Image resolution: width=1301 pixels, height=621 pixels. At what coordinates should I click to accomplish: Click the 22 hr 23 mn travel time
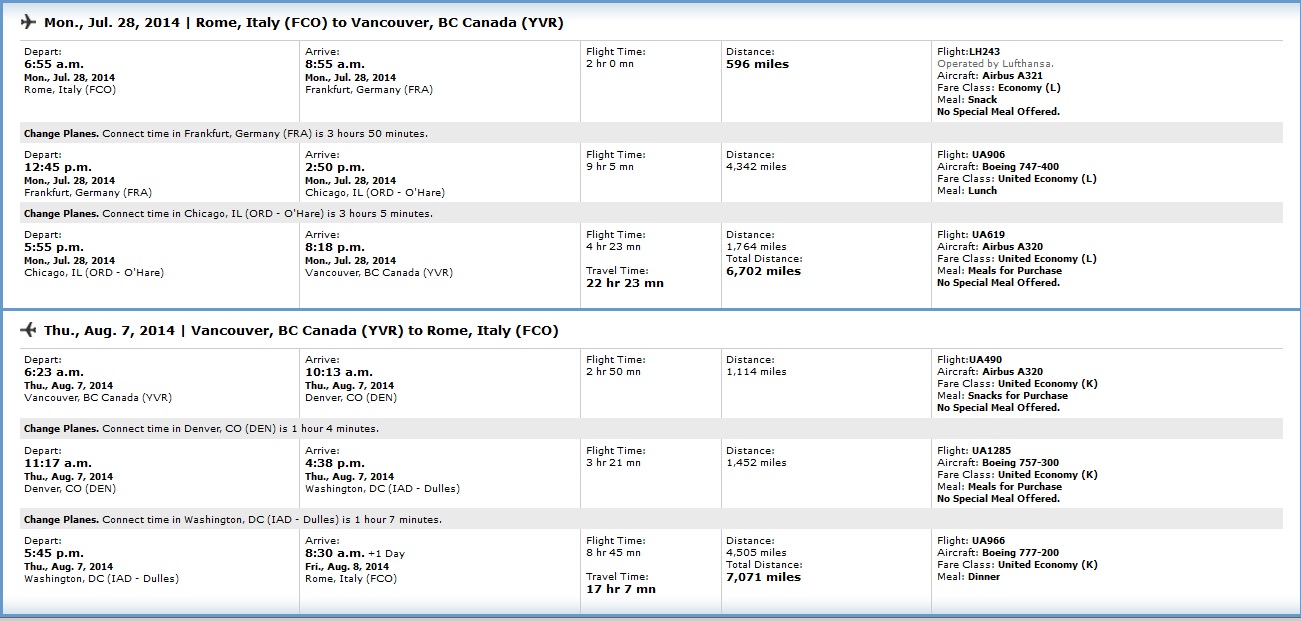click(x=625, y=283)
